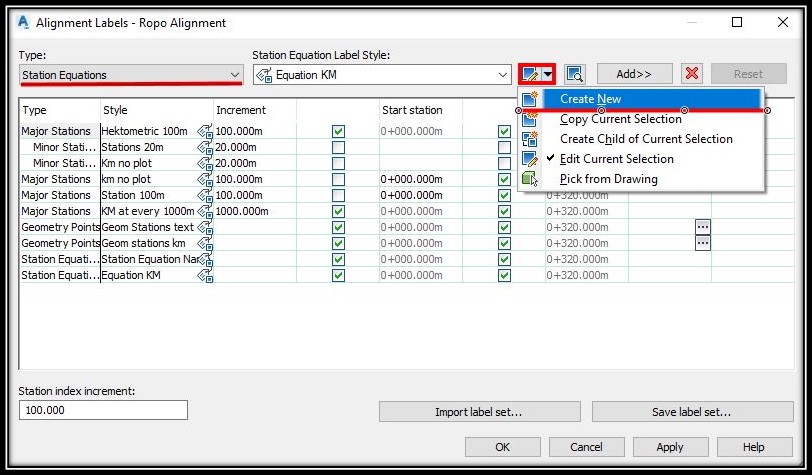Open the Type dropdown showing Station Equations

coord(130,75)
